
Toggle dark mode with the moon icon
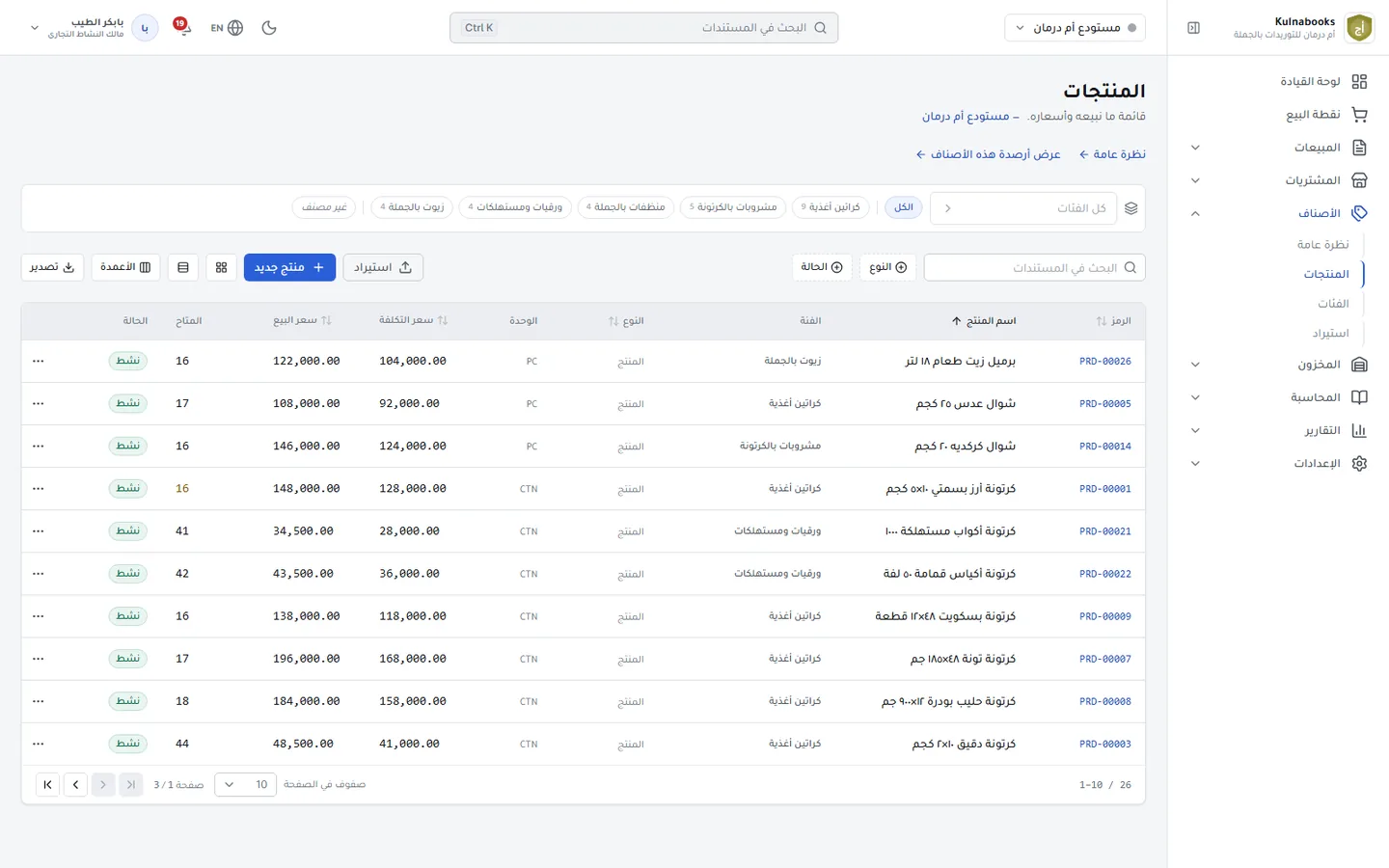(x=269, y=28)
